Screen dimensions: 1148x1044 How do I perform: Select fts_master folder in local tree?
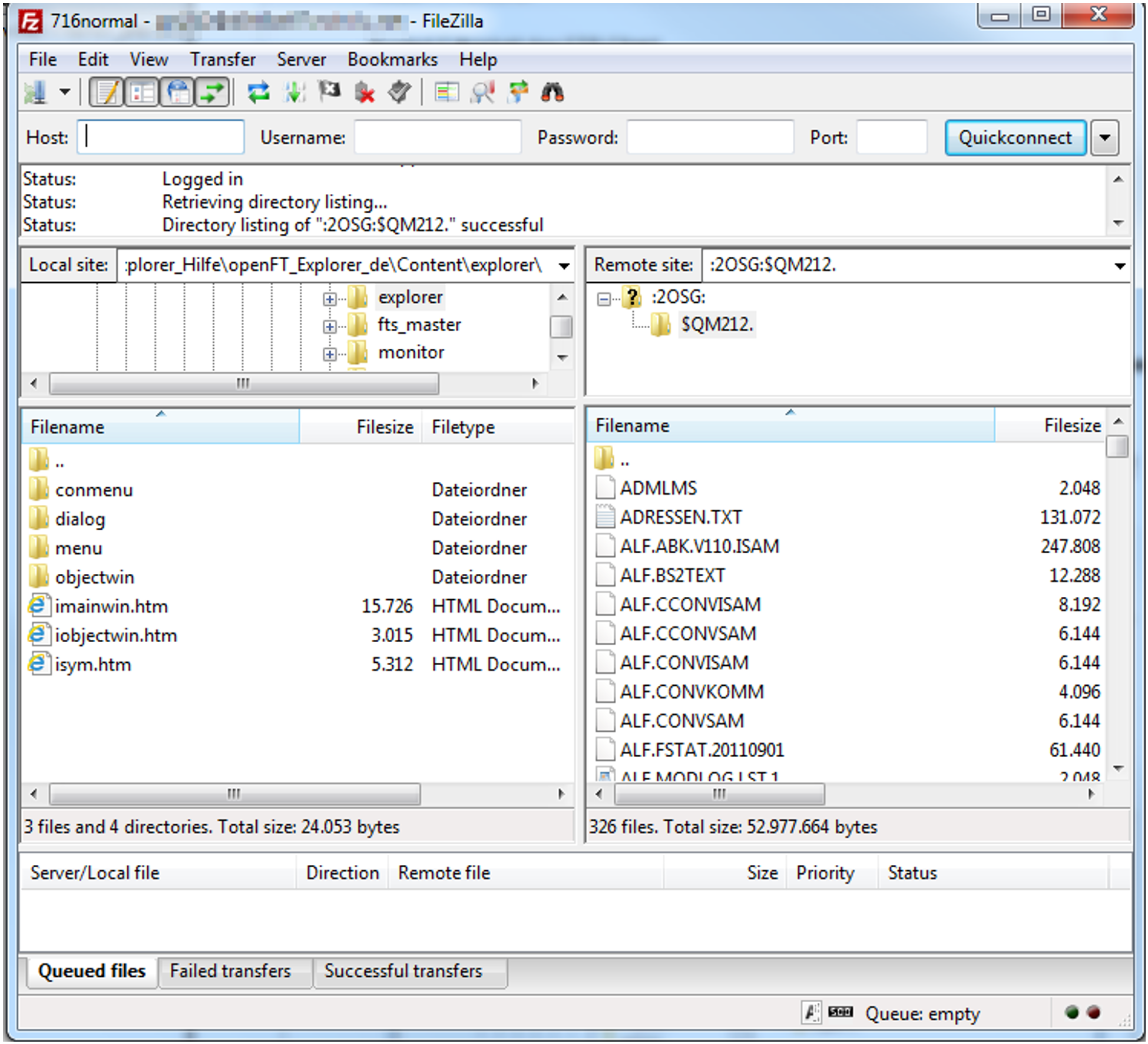click(419, 325)
